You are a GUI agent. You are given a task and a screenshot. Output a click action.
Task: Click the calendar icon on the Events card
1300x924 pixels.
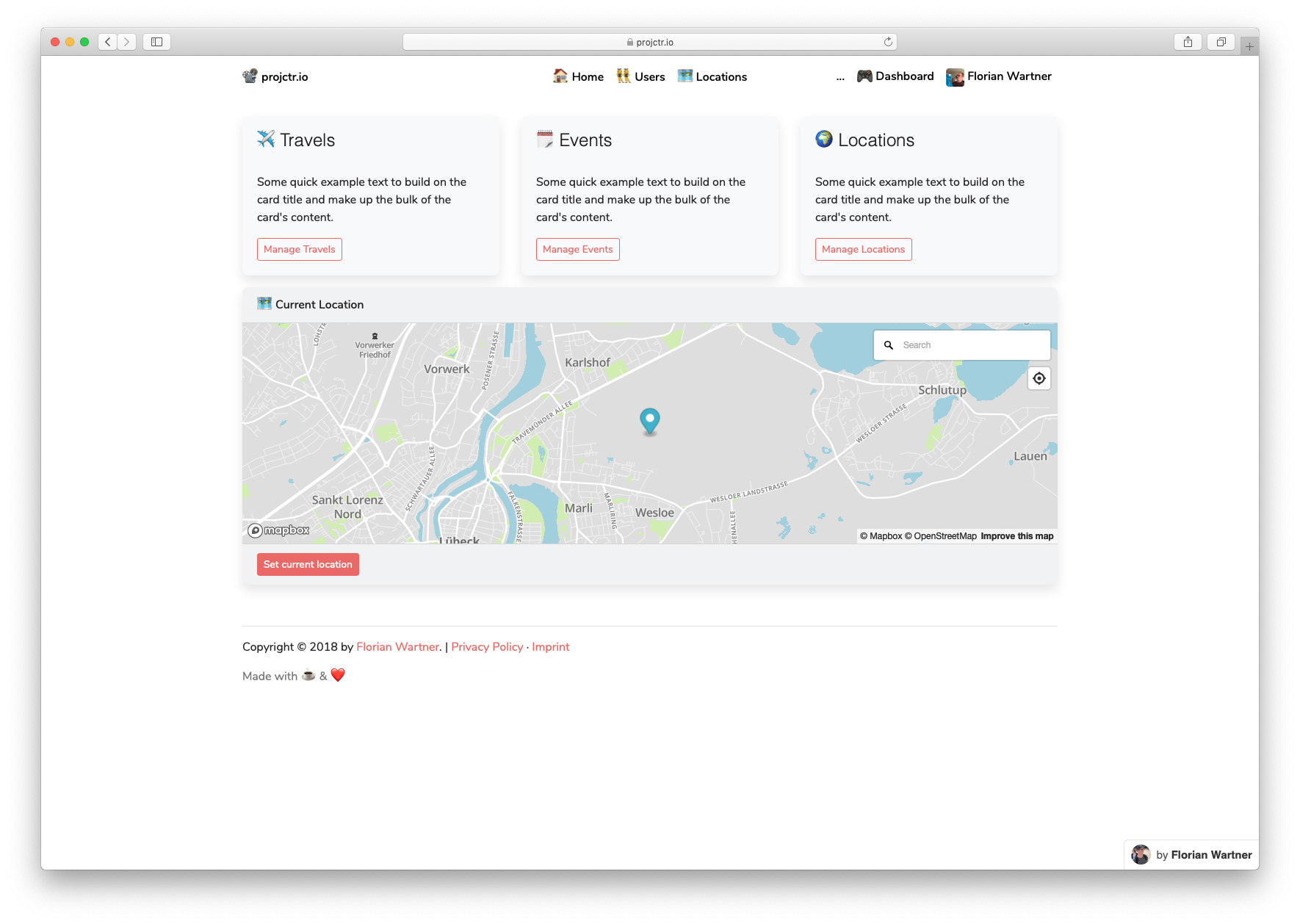point(545,140)
